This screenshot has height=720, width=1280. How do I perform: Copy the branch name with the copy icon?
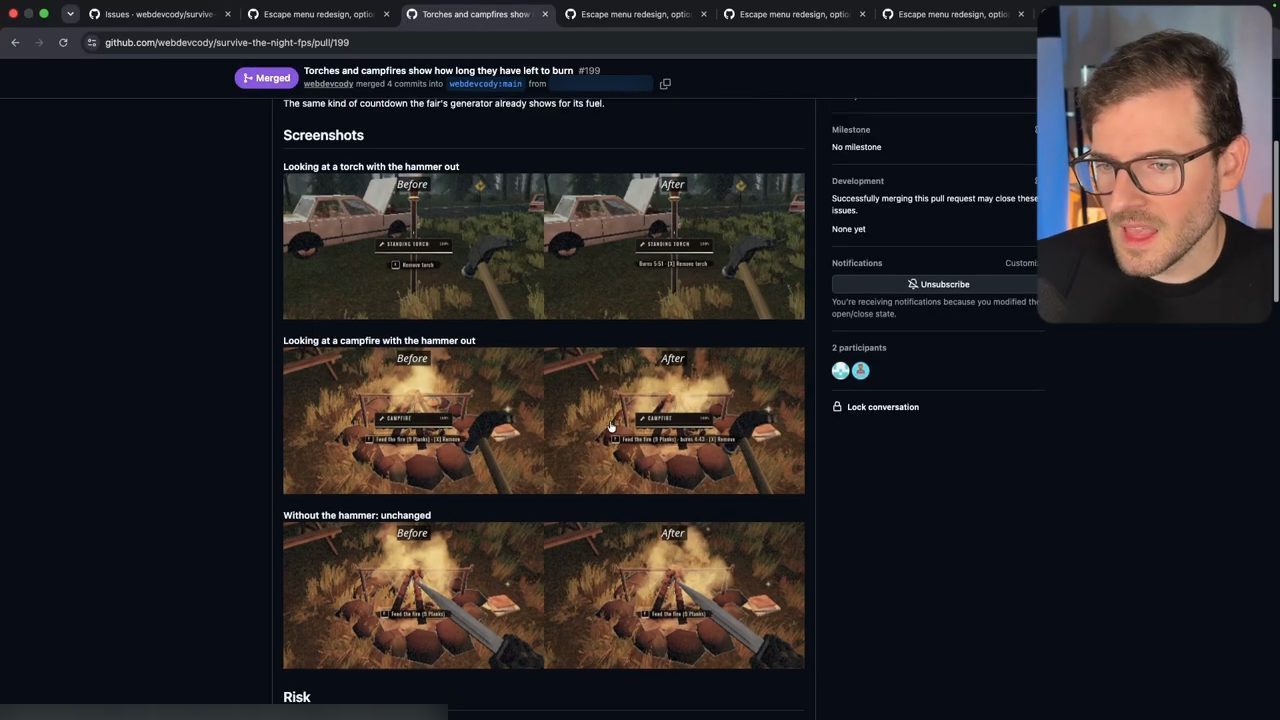click(x=665, y=84)
